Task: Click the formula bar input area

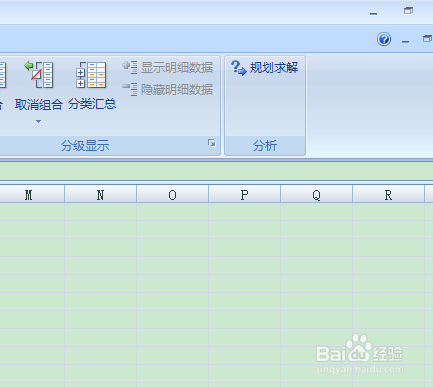Action: (216, 171)
